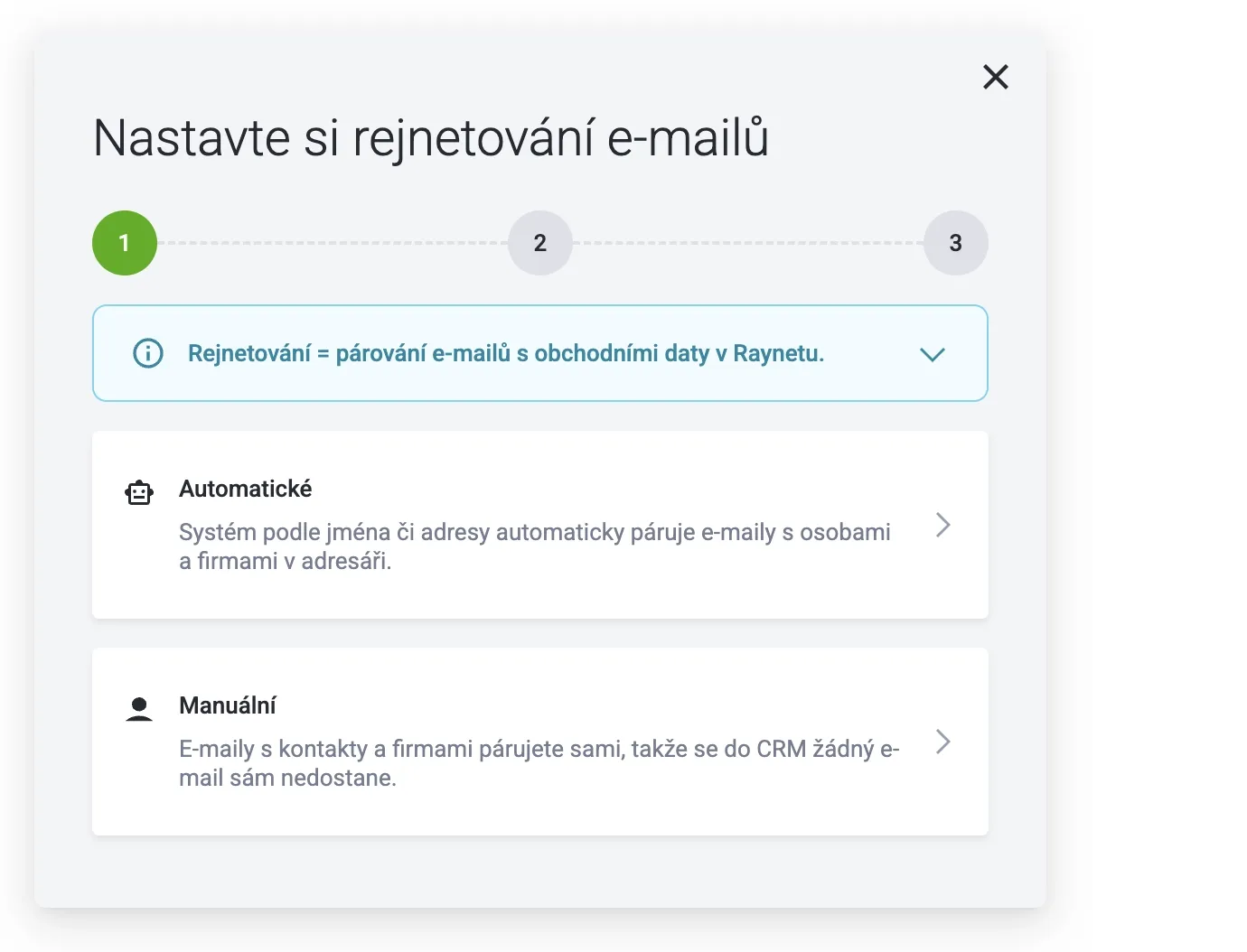Select Manuální description about pairing e-mails yourself

pyautogui.click(x=539, y=763)
